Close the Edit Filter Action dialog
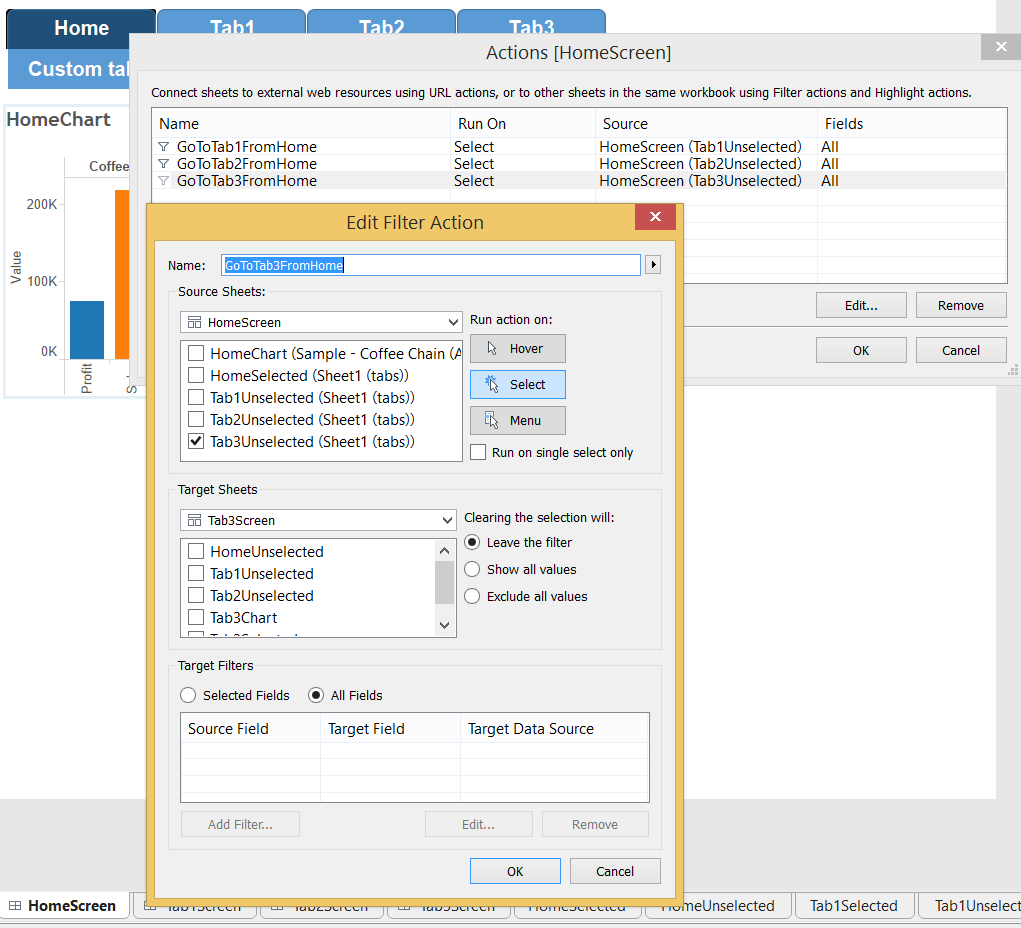This screenshot has height=928, width=1021. pyautogui.click(x=655, y=217)
